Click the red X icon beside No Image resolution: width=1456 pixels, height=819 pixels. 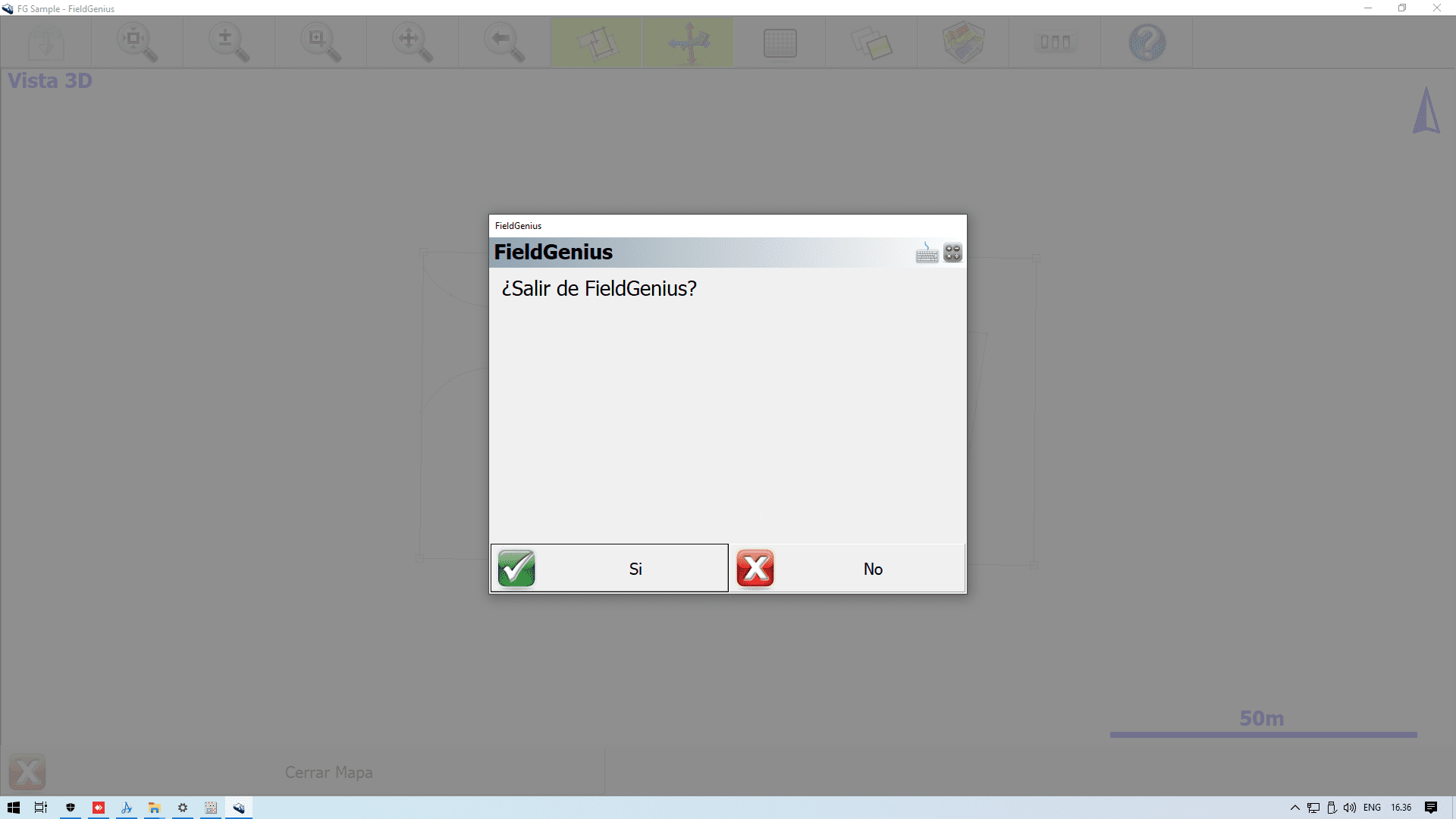click(755, 568)
